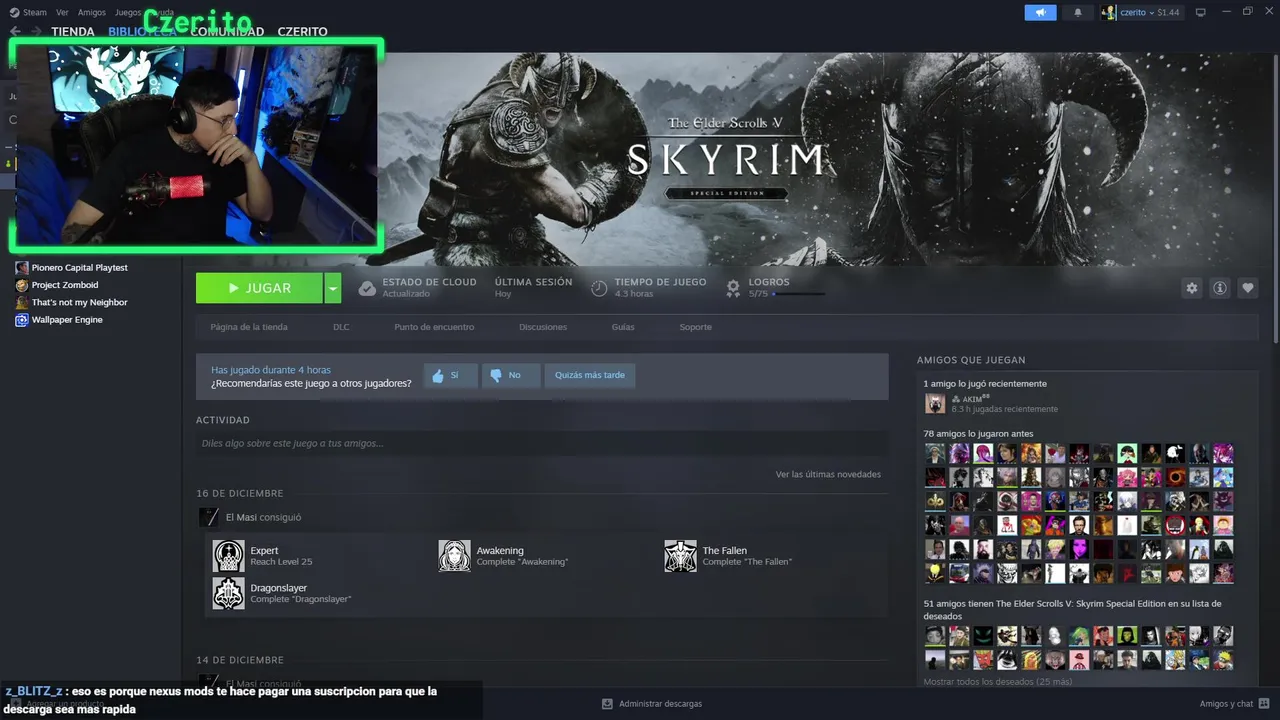Click the Skyrim Special Edition logo banner

[x=726, y=158]
